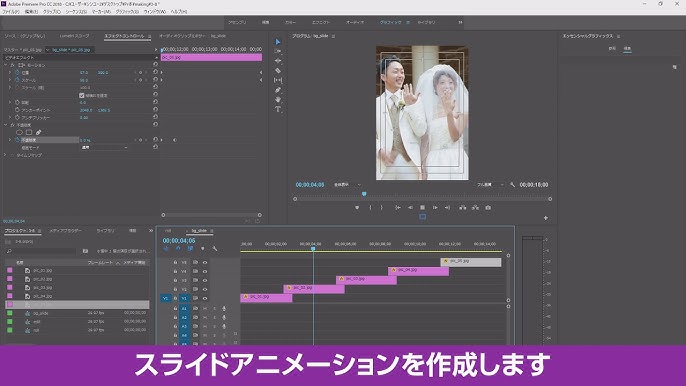Screen dimensions: 686x386
Task: Toggle linked selection in the timeline
Action: pyautogui.click(x=190, y=249)
